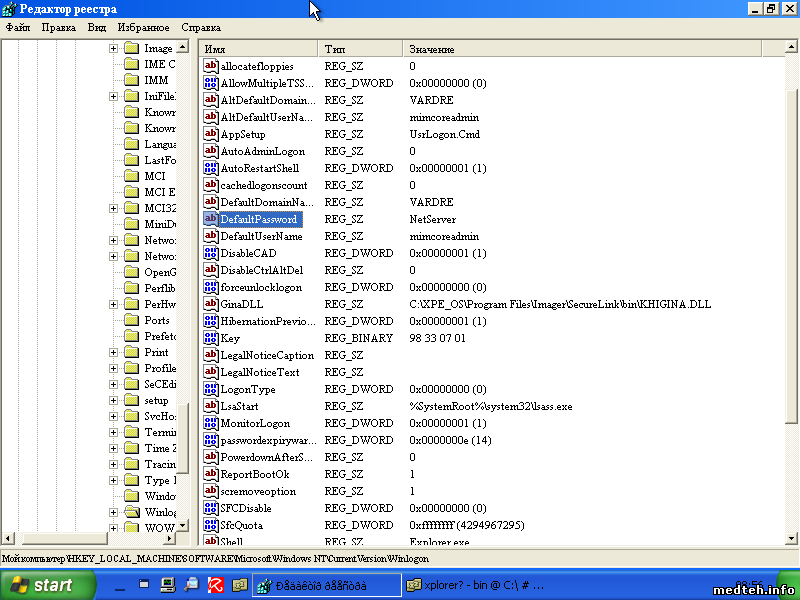Click the AutoRestartShell DWORD value icon
This screenshot has width=800, height=600.
click(211, 168)
